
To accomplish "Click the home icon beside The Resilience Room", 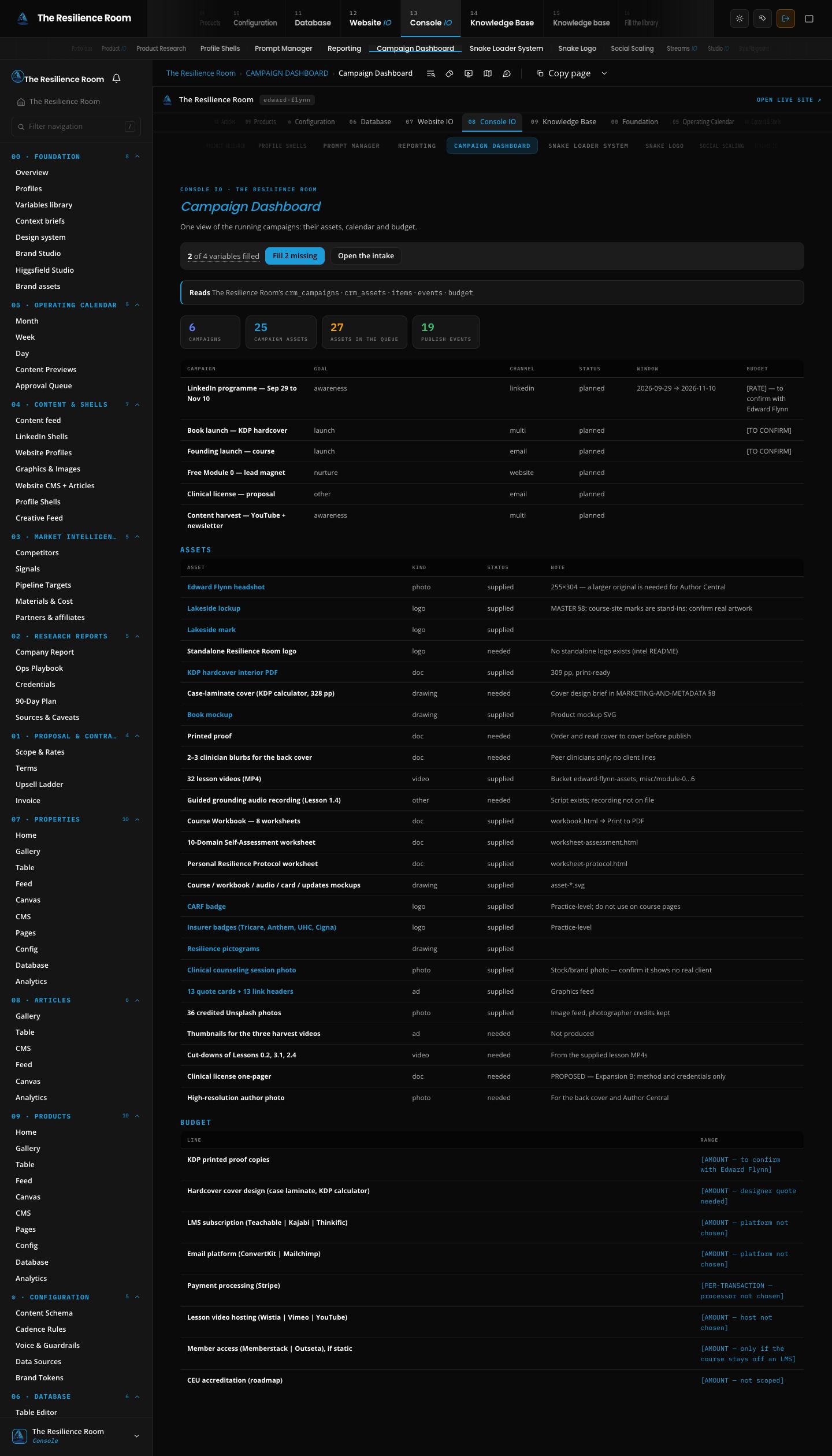I will point(21,102).
